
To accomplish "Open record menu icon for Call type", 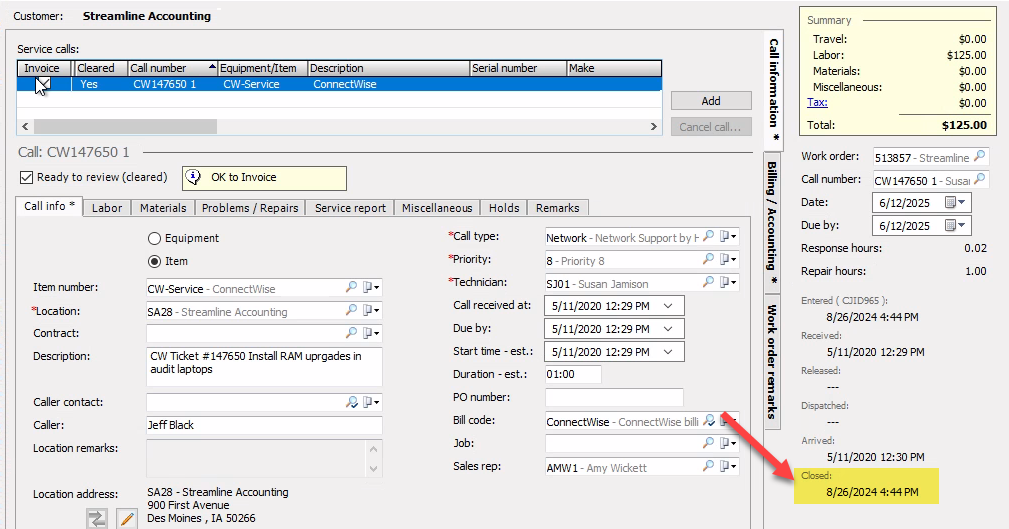I will pos(728,237).
